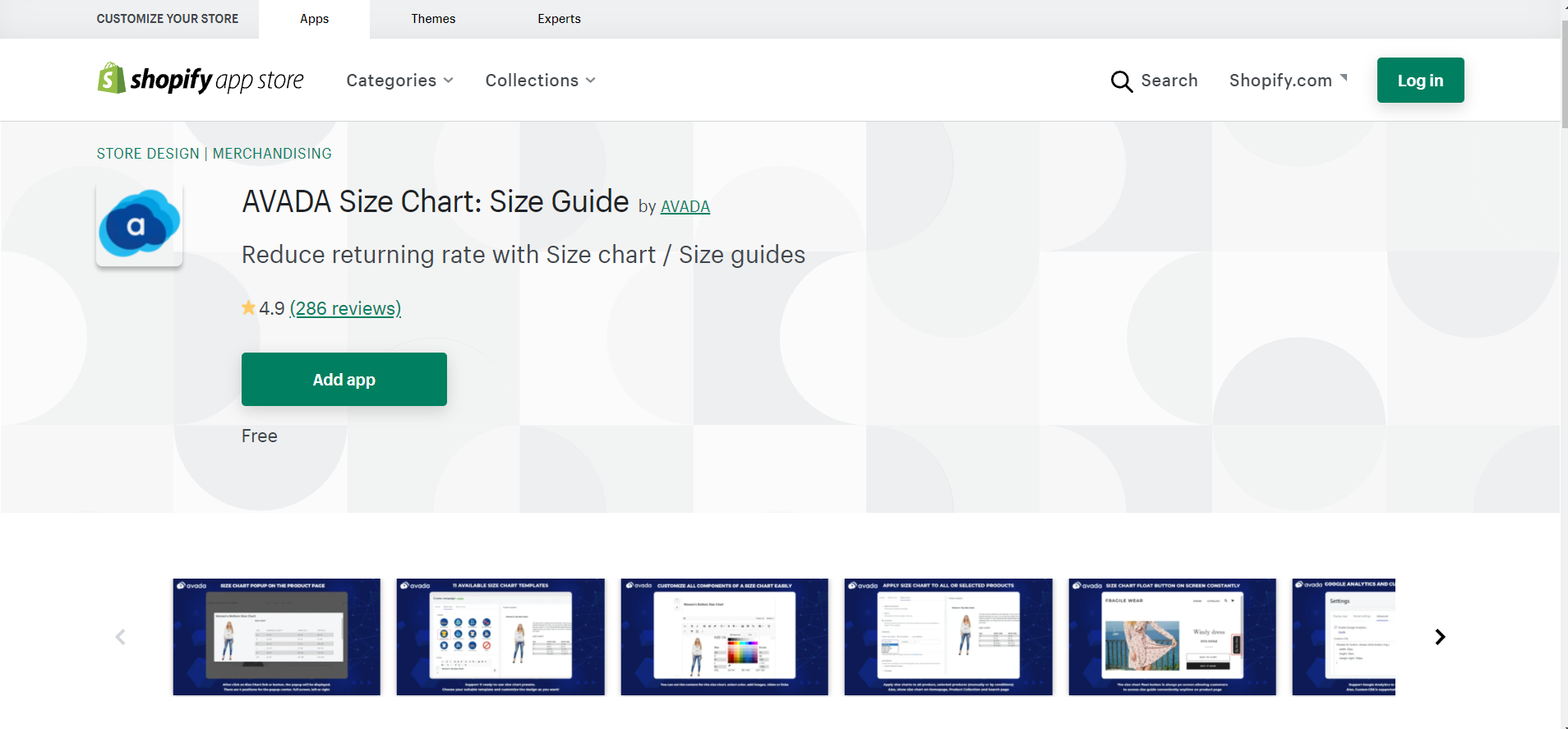The height and width of the screenshot is (729, 1568).
Task: Open the 286 reviews link
Action: pyautogui.click(x=345, y=308)
